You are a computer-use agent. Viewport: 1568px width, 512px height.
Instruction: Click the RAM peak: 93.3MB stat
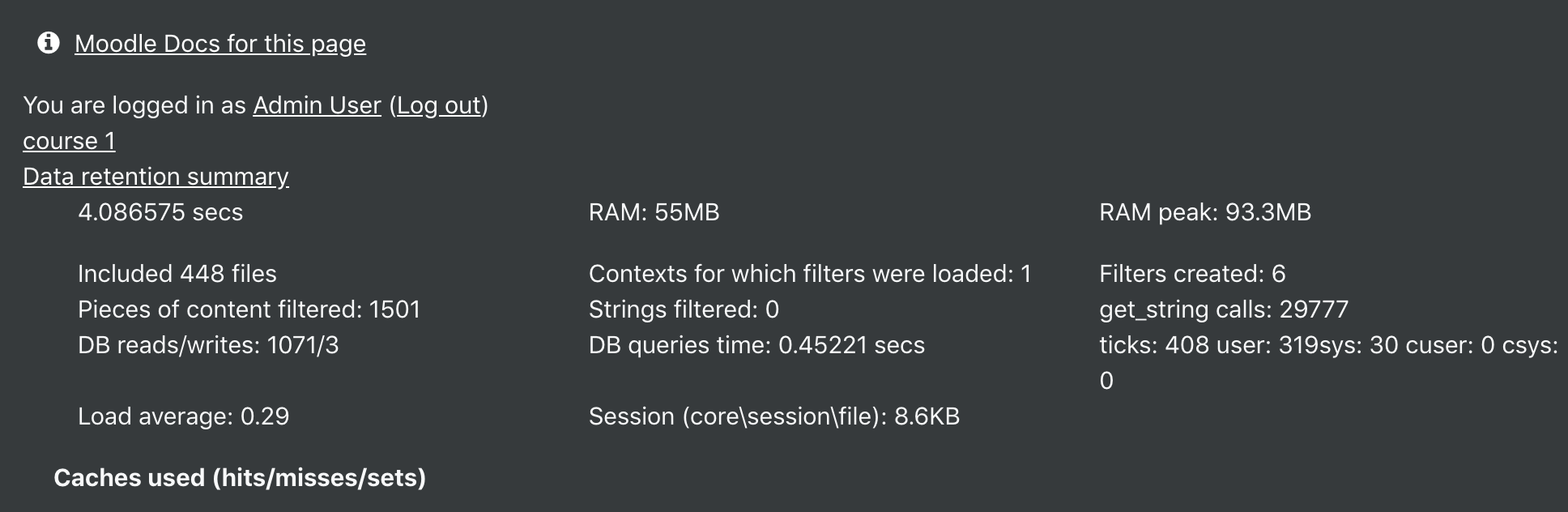pos(1205,212)
